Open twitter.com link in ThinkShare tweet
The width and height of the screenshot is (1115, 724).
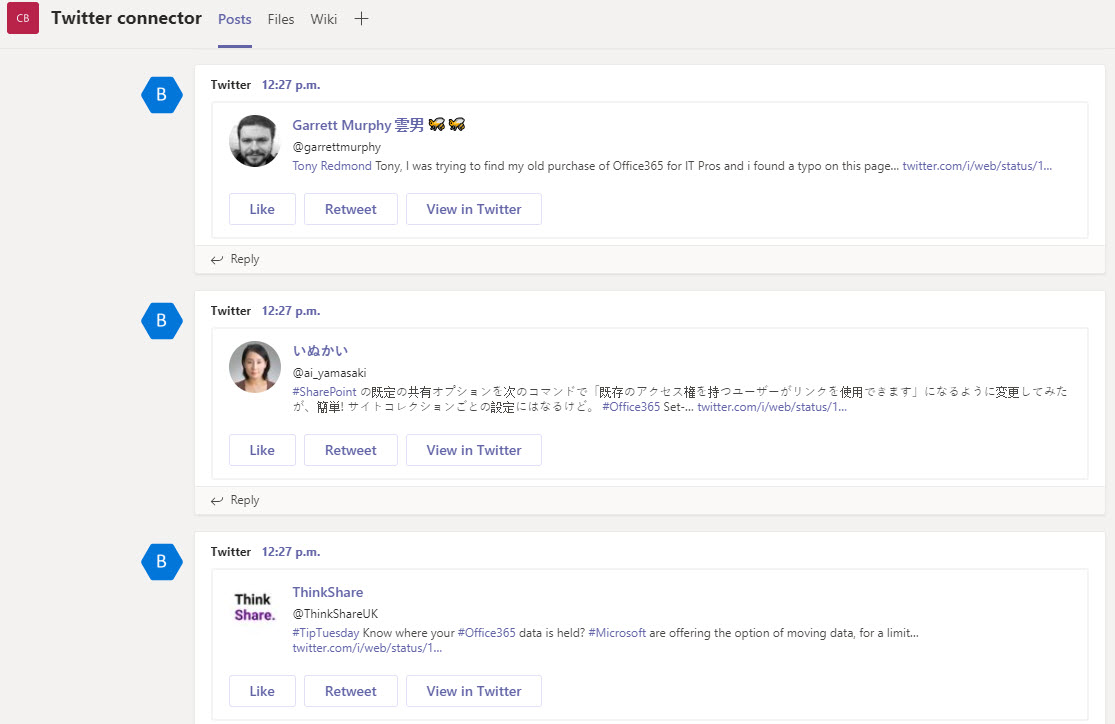(x=367, y=648)
